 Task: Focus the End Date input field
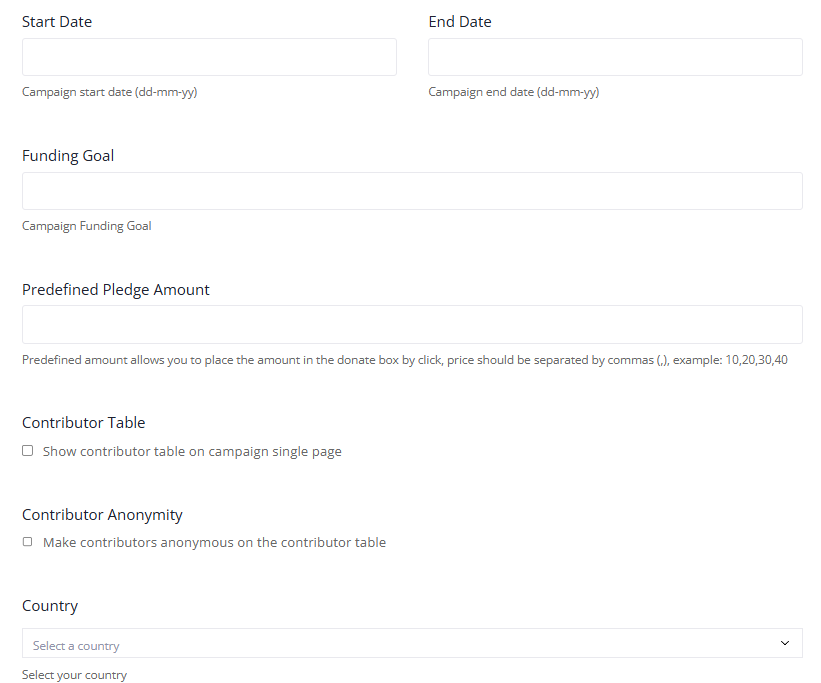click(x=615, y=57)
